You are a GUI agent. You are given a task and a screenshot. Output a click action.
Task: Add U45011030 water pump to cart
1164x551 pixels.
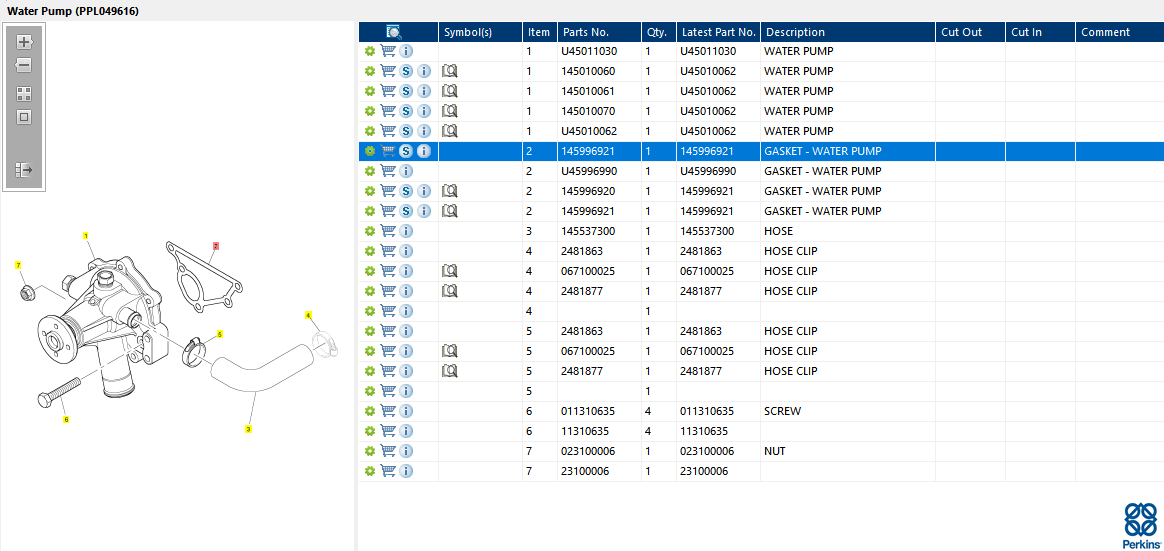tap(388, 51)
